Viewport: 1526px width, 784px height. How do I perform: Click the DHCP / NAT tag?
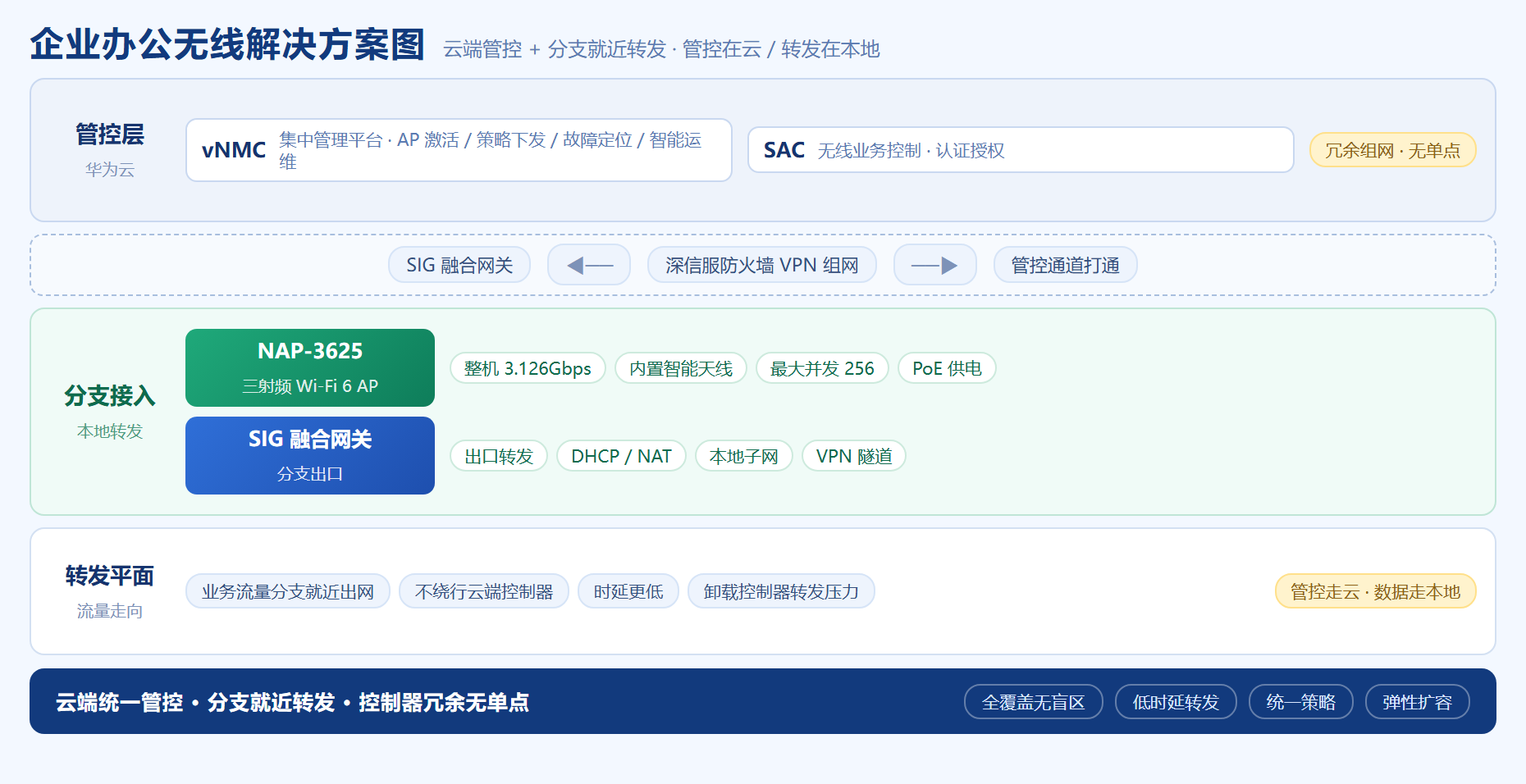621,456
